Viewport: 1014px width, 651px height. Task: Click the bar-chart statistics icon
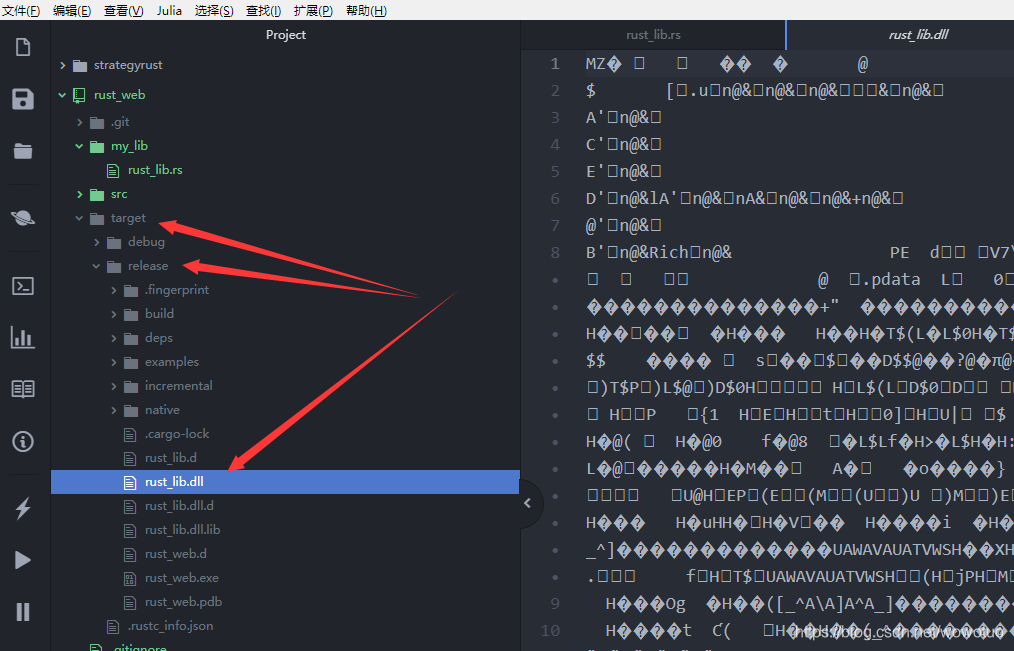click(22, 338)
